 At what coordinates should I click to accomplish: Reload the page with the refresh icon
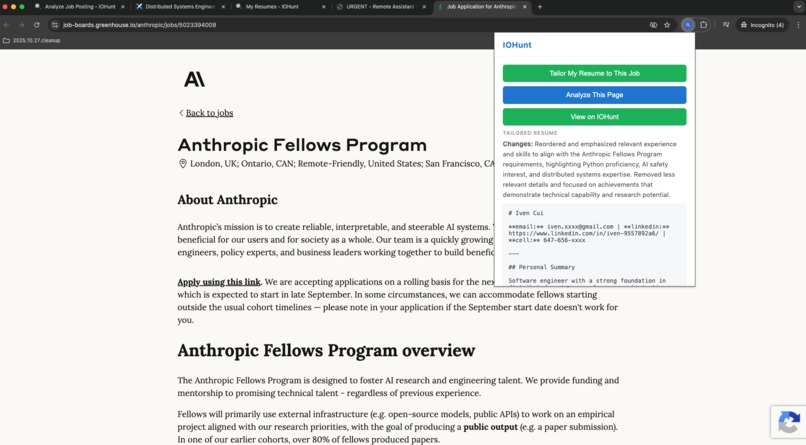[36, 25]
